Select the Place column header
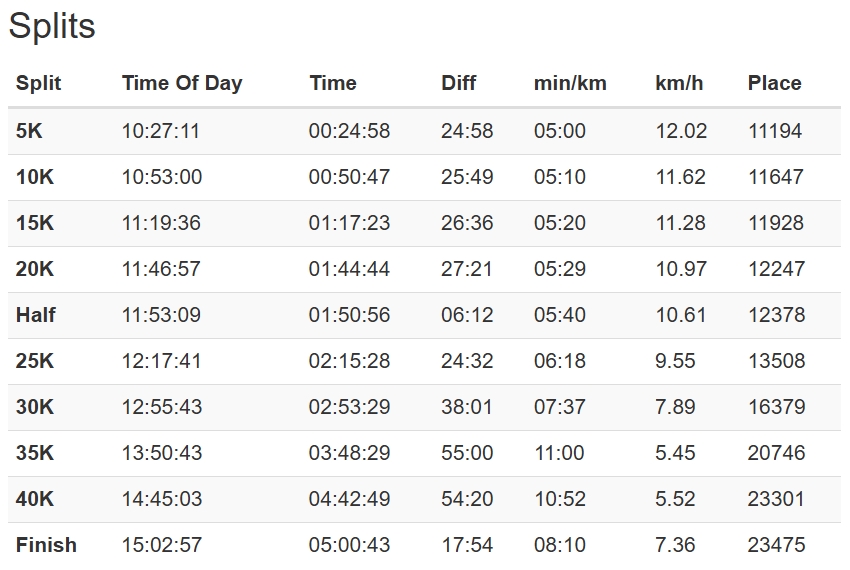 tap(775, 83)
